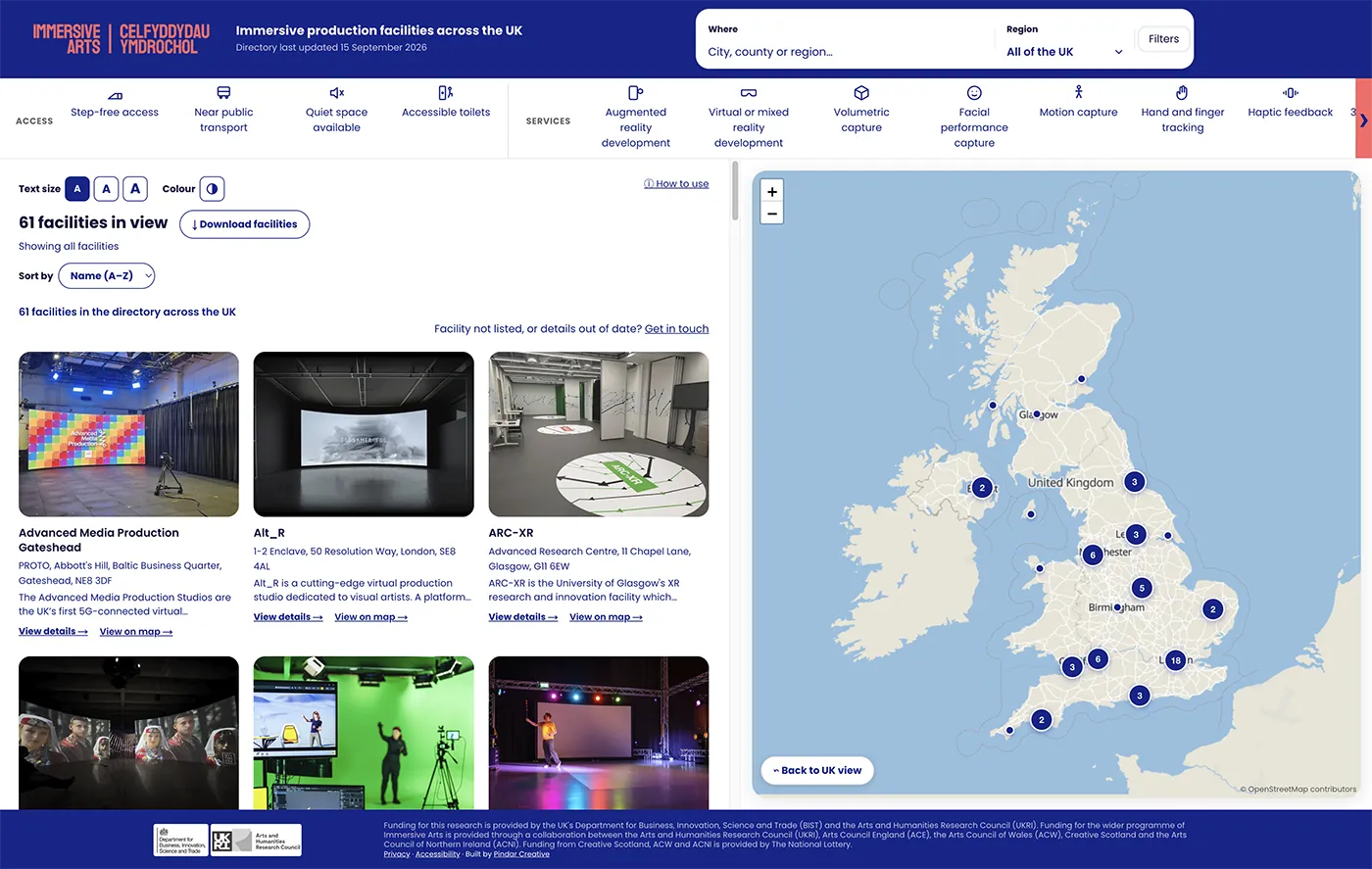Click the map zoom in button
The height and width of the screenshot is (869, 1372).
(x=772, y=192)
